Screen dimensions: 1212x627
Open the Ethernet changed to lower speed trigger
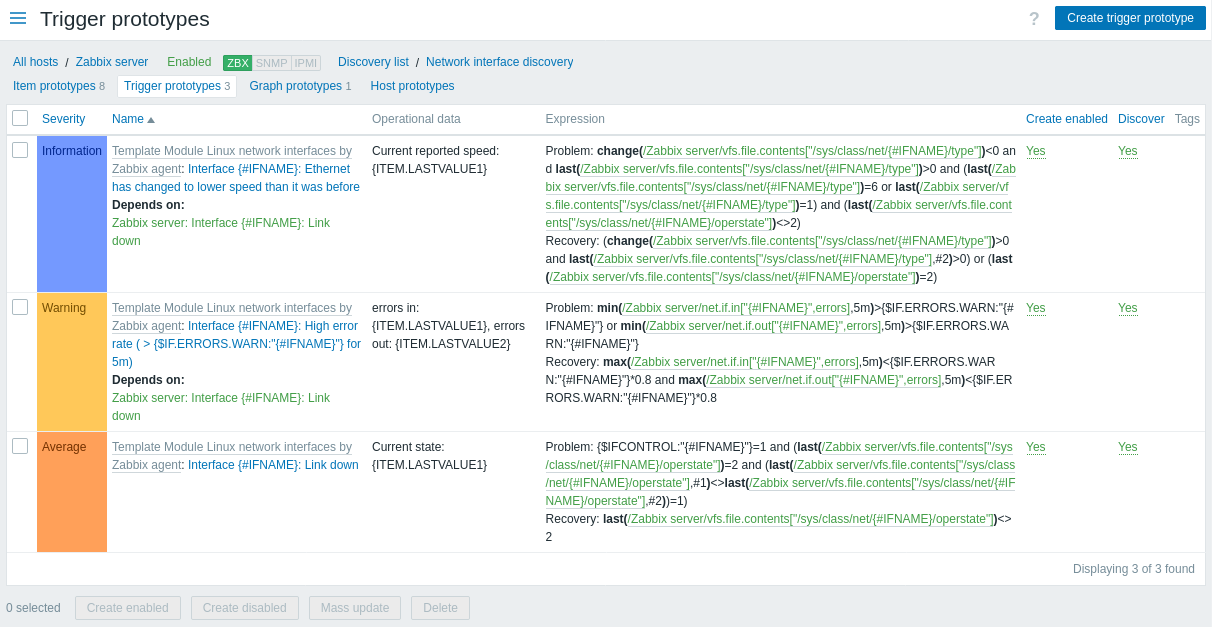(x=236, y=178)
